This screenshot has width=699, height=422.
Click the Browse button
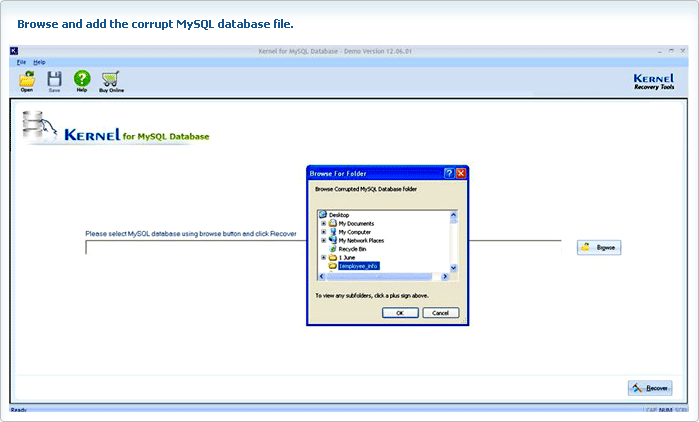click(x=599, y=247)
